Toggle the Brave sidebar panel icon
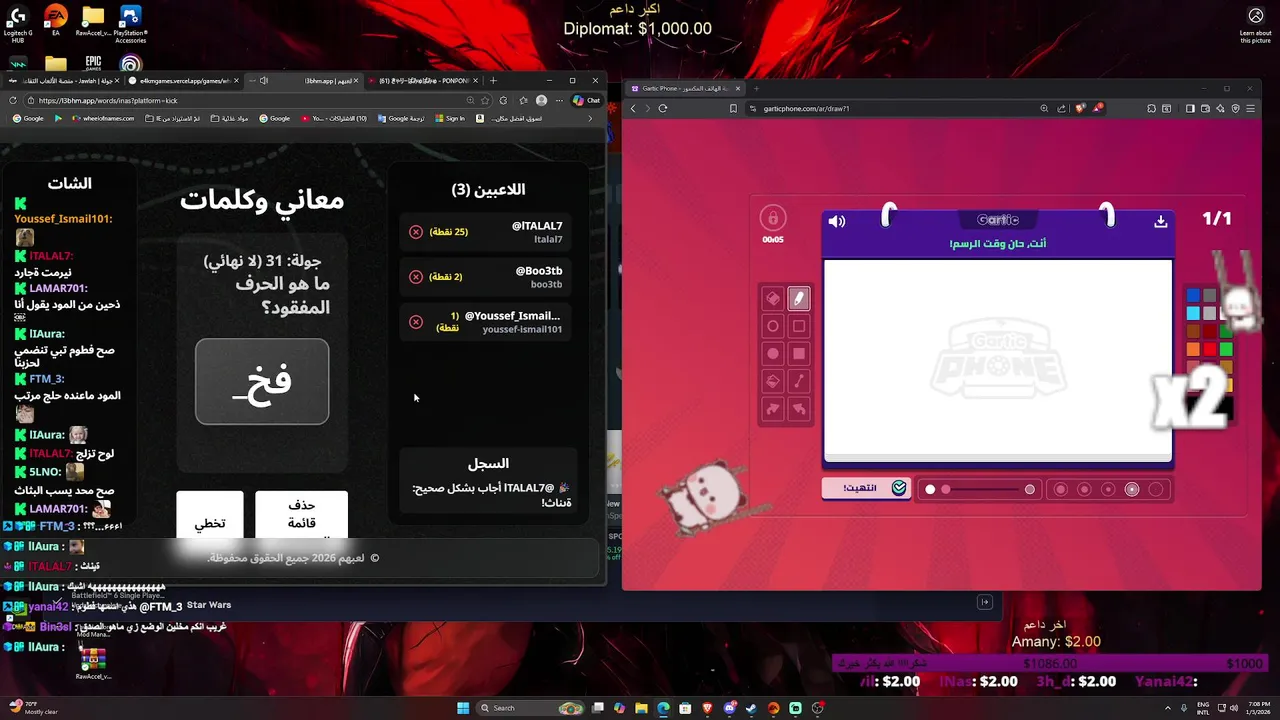This screenshot has height=720, width=1280. (x=1192, y=108)
